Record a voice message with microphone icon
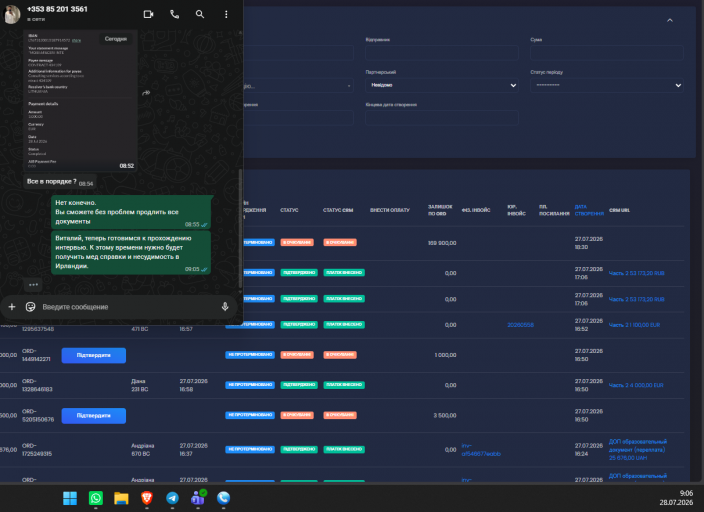The width and height of the screenshot is (704, 512). tap(225, 307)
